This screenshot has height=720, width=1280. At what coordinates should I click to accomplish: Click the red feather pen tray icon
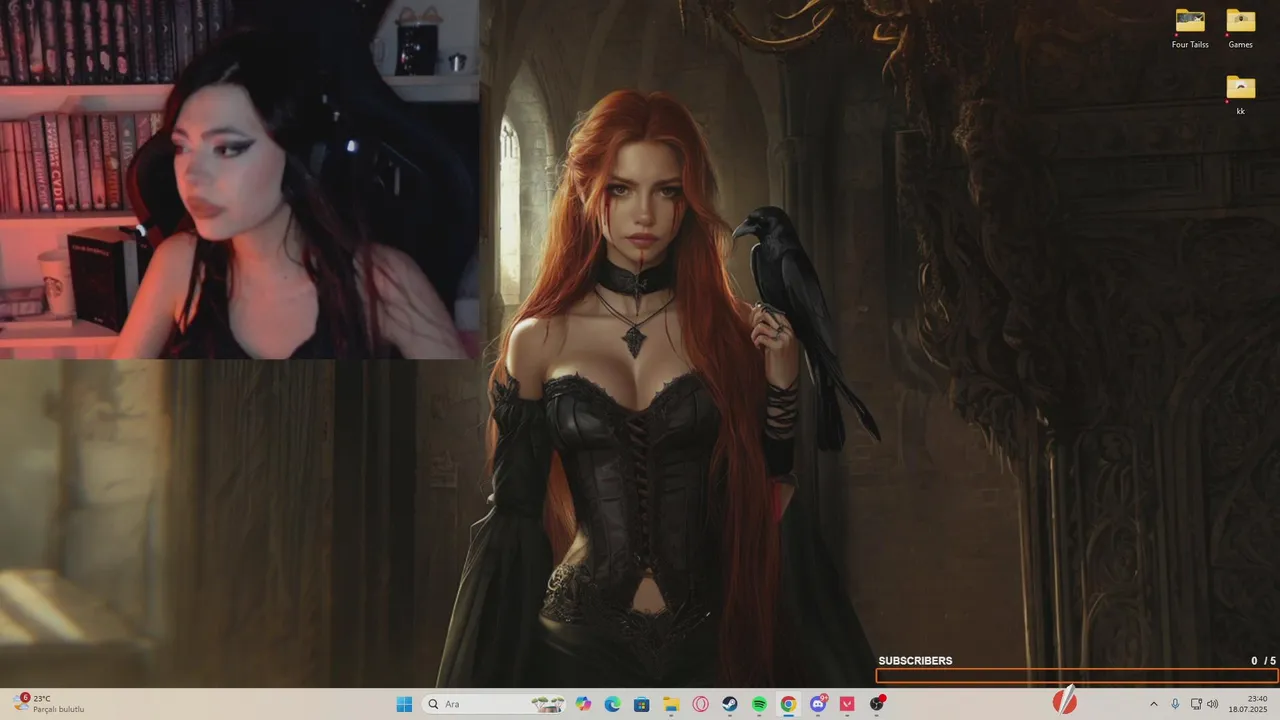[x=1066, y=701]
